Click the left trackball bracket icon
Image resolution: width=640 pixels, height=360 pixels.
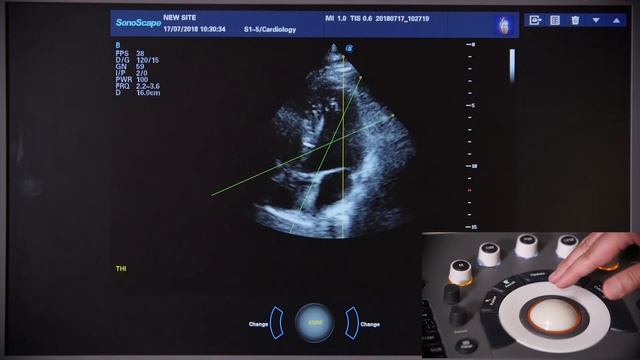[x=276, y=323]
